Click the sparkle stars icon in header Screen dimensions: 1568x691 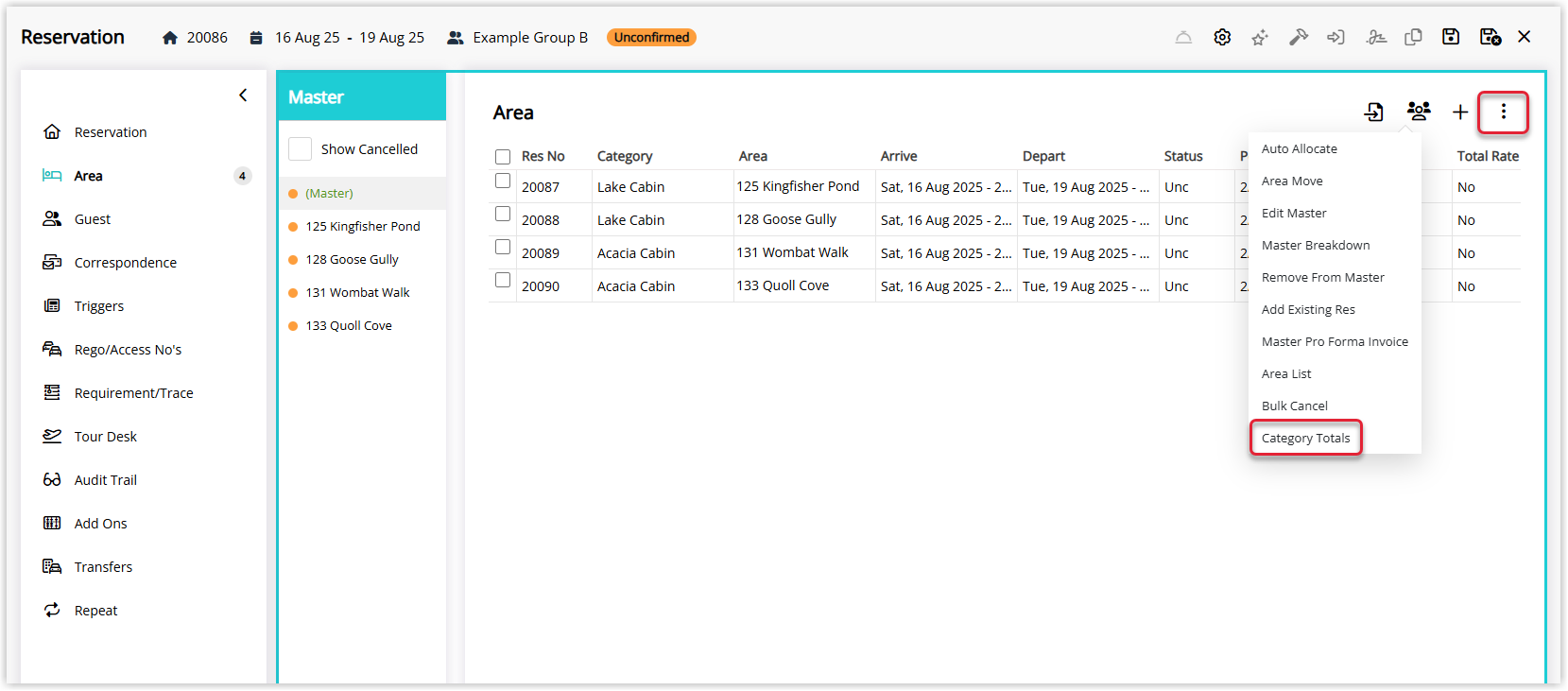(x=1260, y=37)
